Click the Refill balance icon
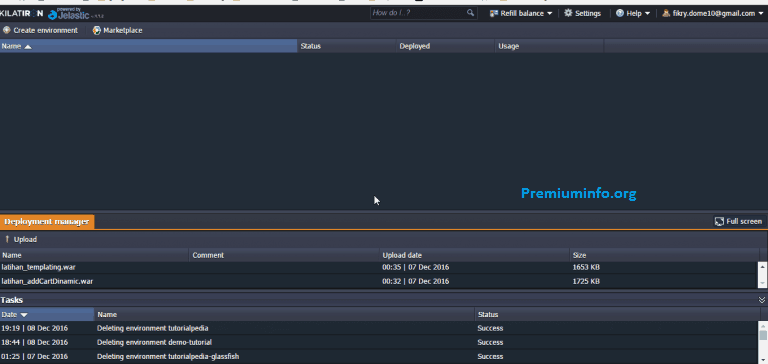This screenshot has height=364, width=768. [494, 13]
